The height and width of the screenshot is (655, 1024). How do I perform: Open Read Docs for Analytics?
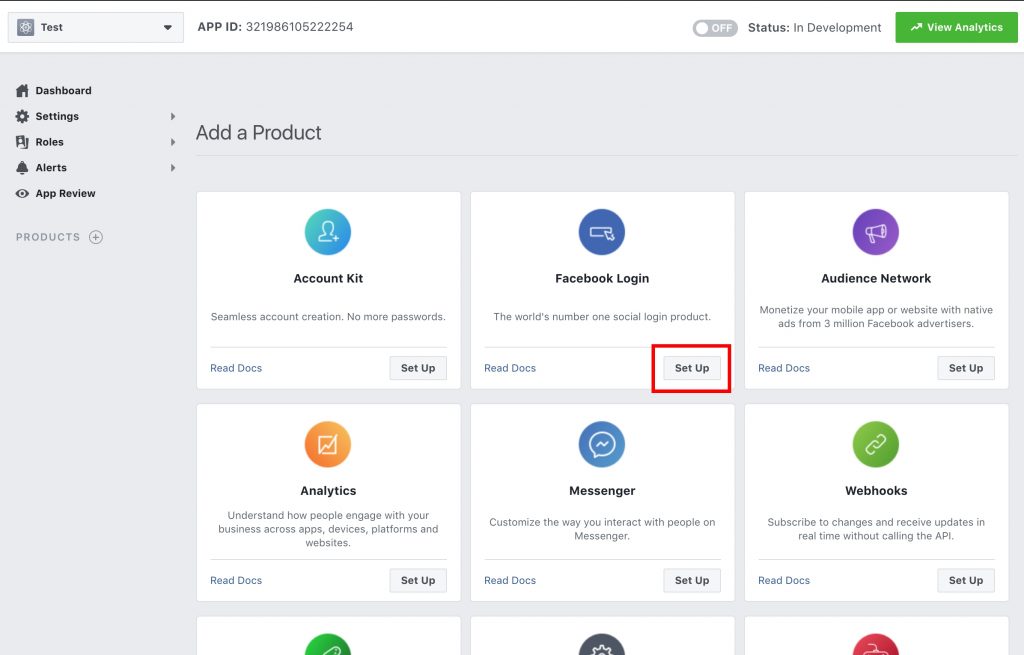point(236,581)
